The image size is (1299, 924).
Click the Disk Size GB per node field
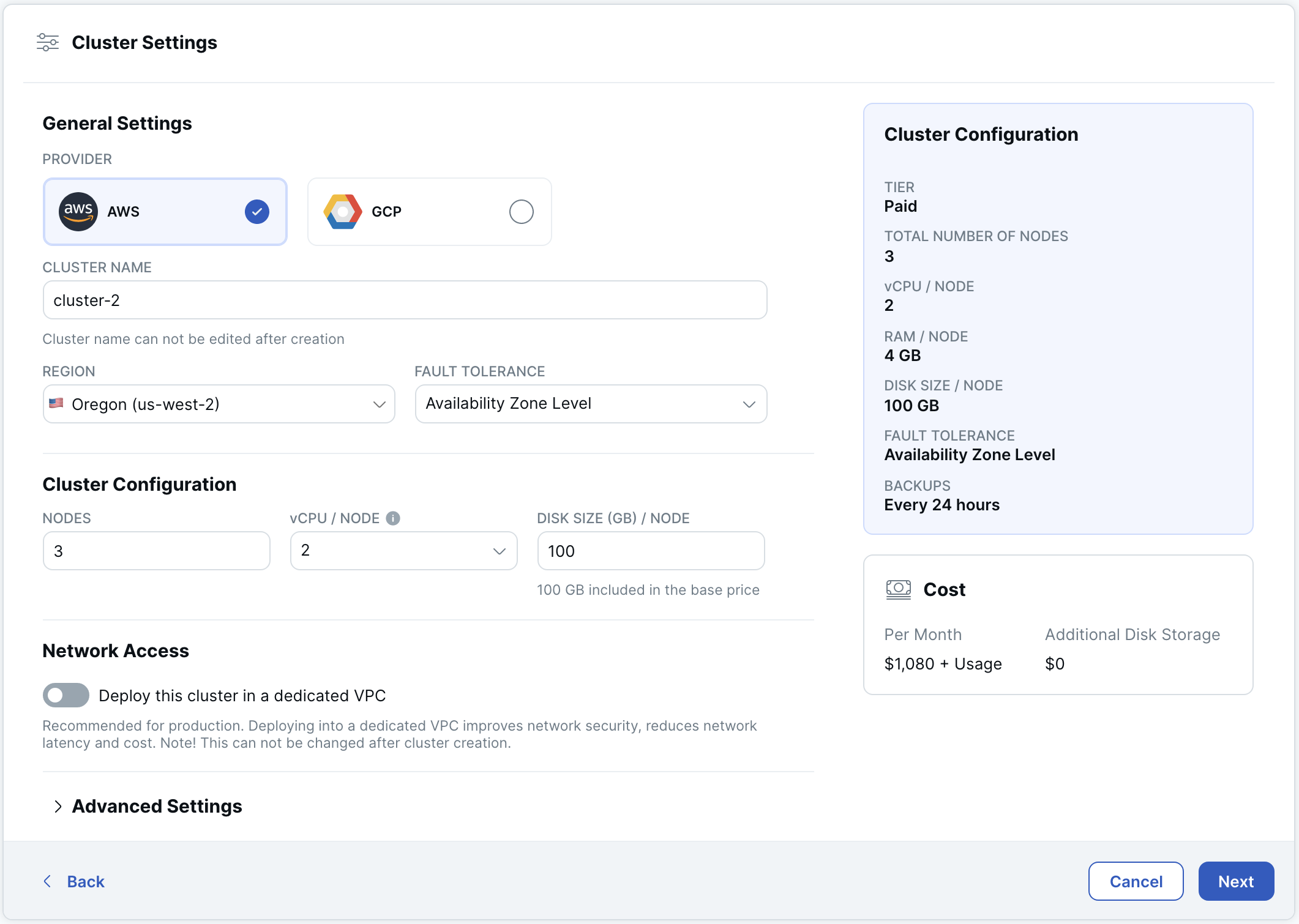(649, 551)
